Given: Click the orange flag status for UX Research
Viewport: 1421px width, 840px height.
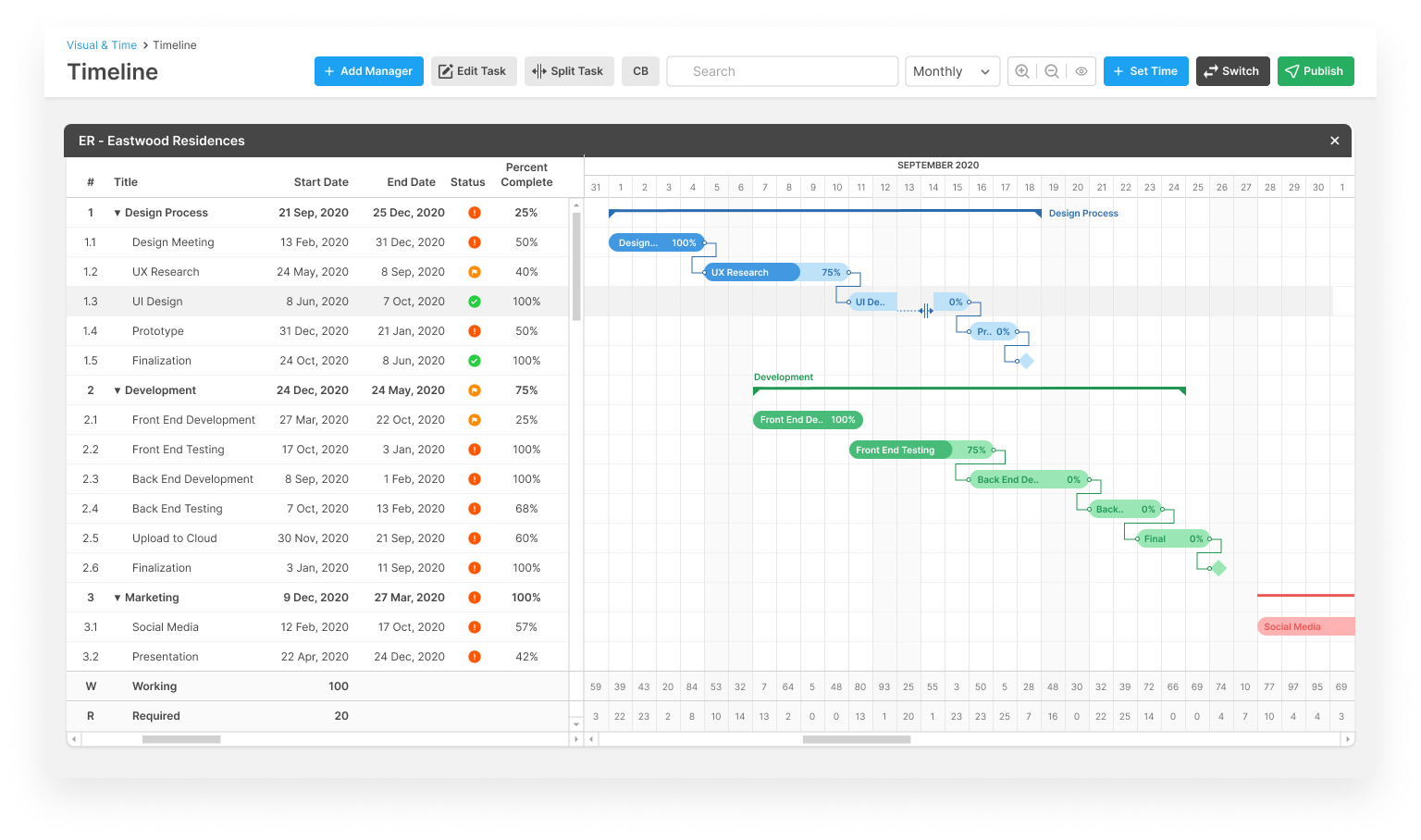Looking at the screenshot, I should coord(475,272).
